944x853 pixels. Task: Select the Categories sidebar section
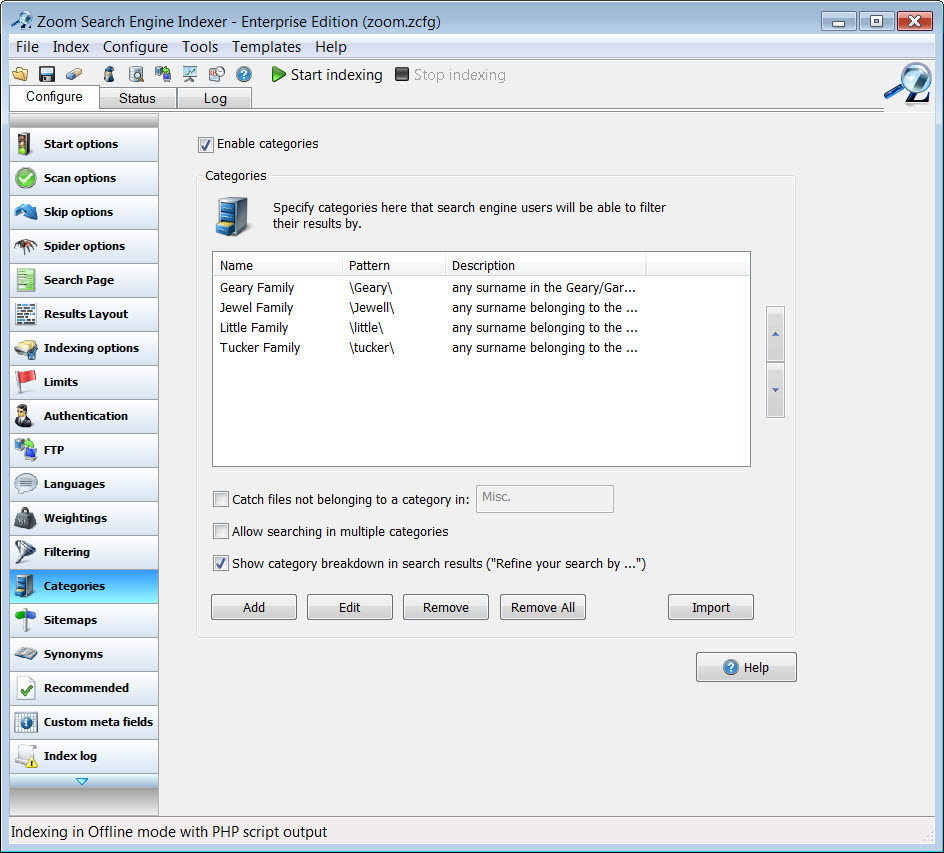(84, 586)
